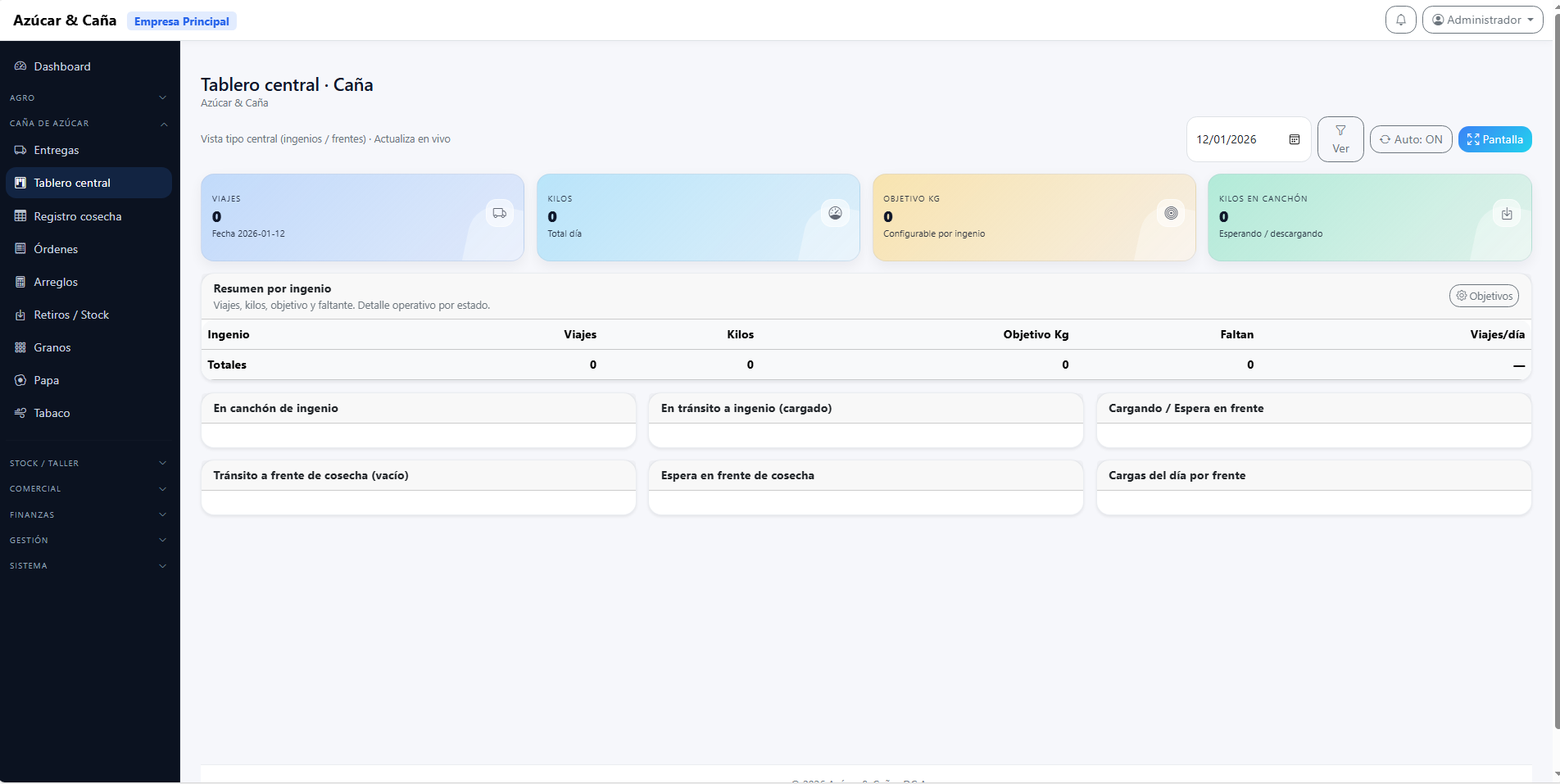Click the truck icon on Viajes card
Image resolution: width=1560 pixels, height=784 pixels.
499,213
